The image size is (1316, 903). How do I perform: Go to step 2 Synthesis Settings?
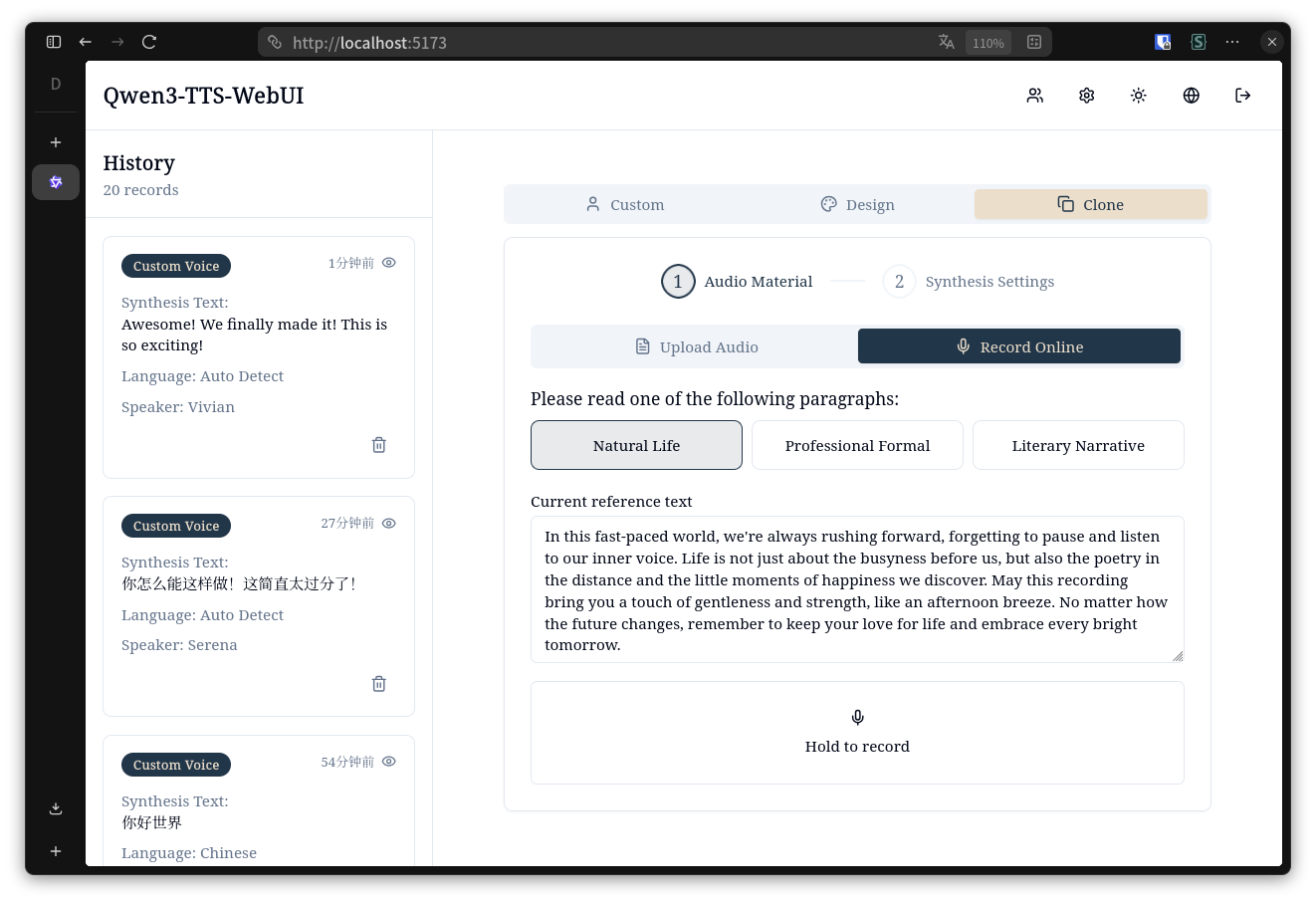[x=968, y=282]
